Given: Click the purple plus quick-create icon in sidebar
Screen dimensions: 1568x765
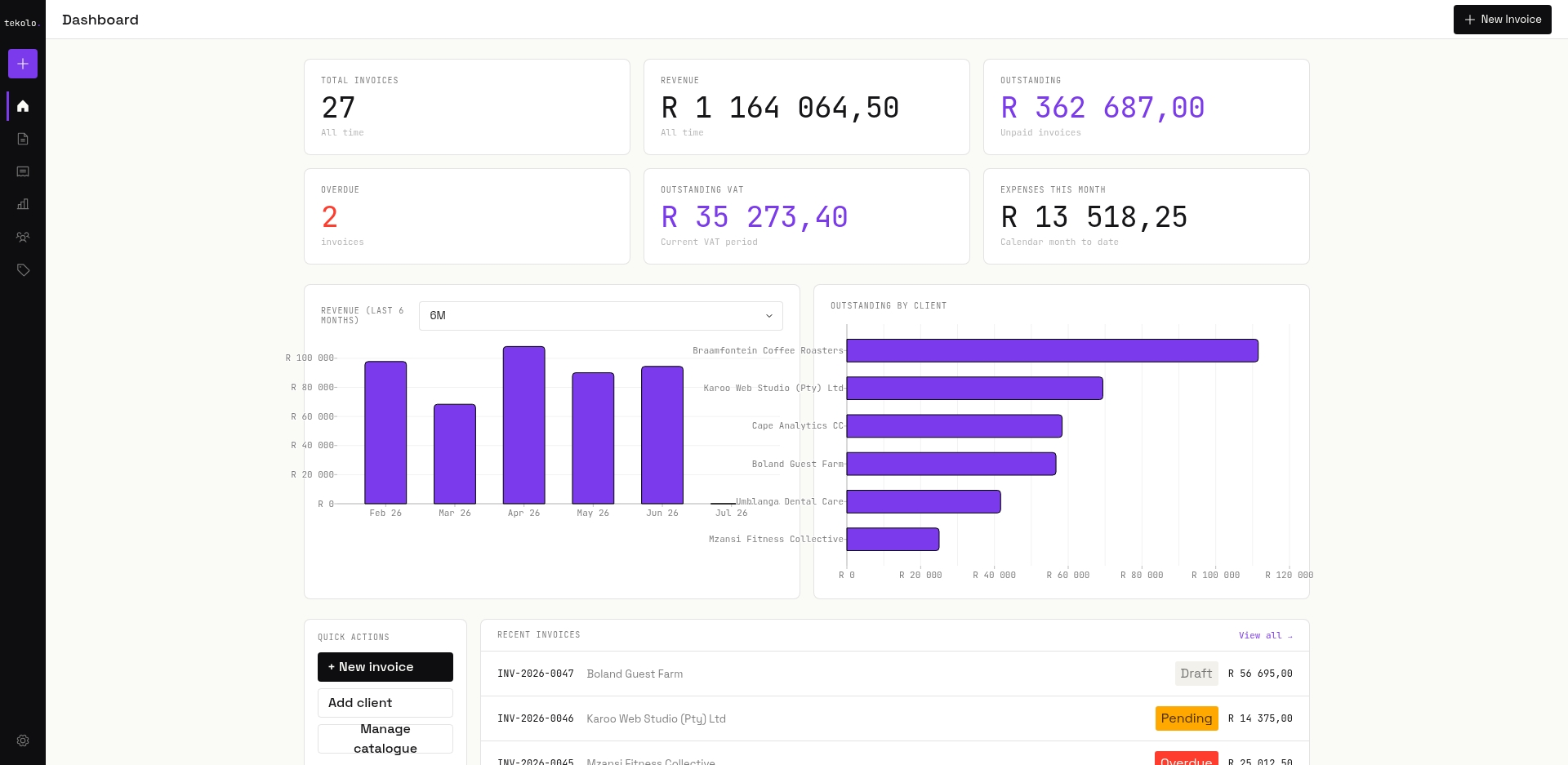Looking at the screenshot, I should pos(23,64).
